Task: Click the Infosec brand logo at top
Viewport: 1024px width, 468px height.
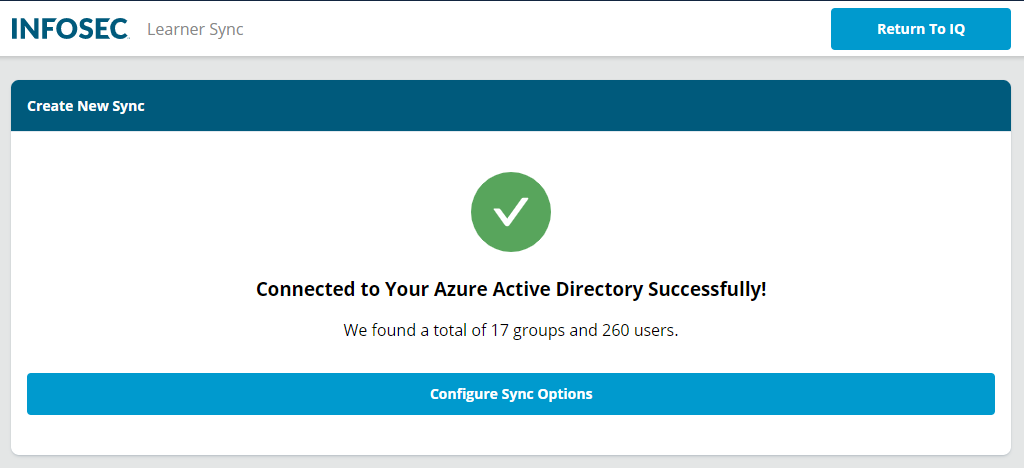Action: pos(70,29)
